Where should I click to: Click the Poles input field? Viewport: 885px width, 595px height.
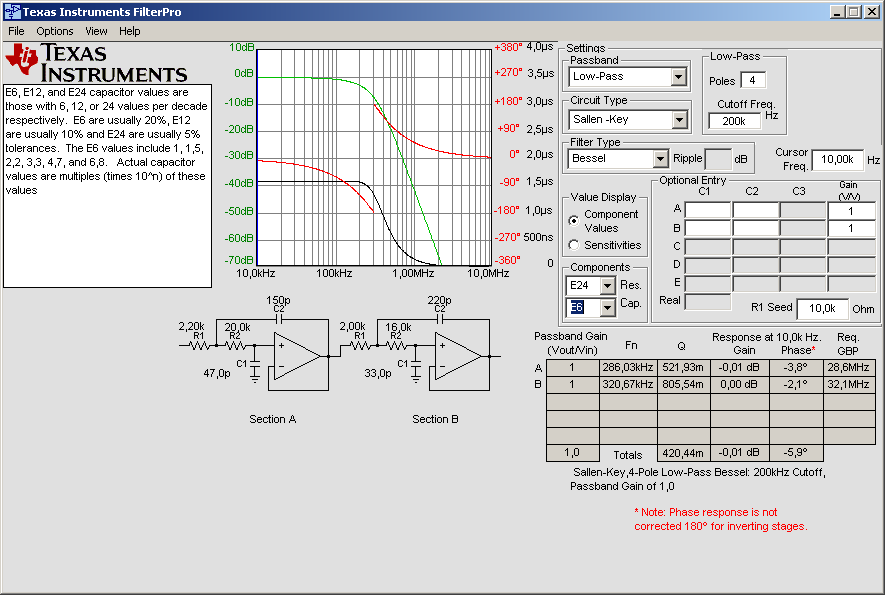(753, 80)
